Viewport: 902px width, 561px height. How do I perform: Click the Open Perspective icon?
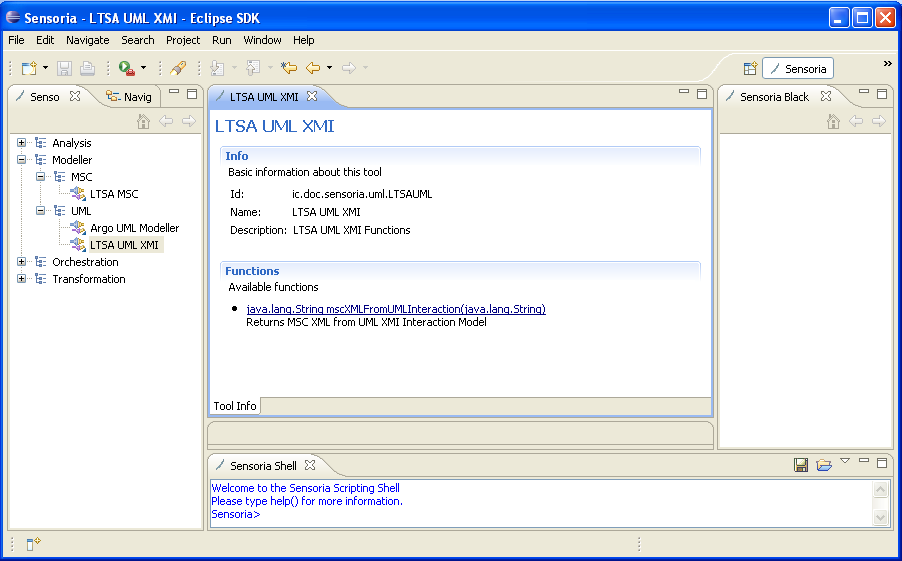click(x=750, y=68)
